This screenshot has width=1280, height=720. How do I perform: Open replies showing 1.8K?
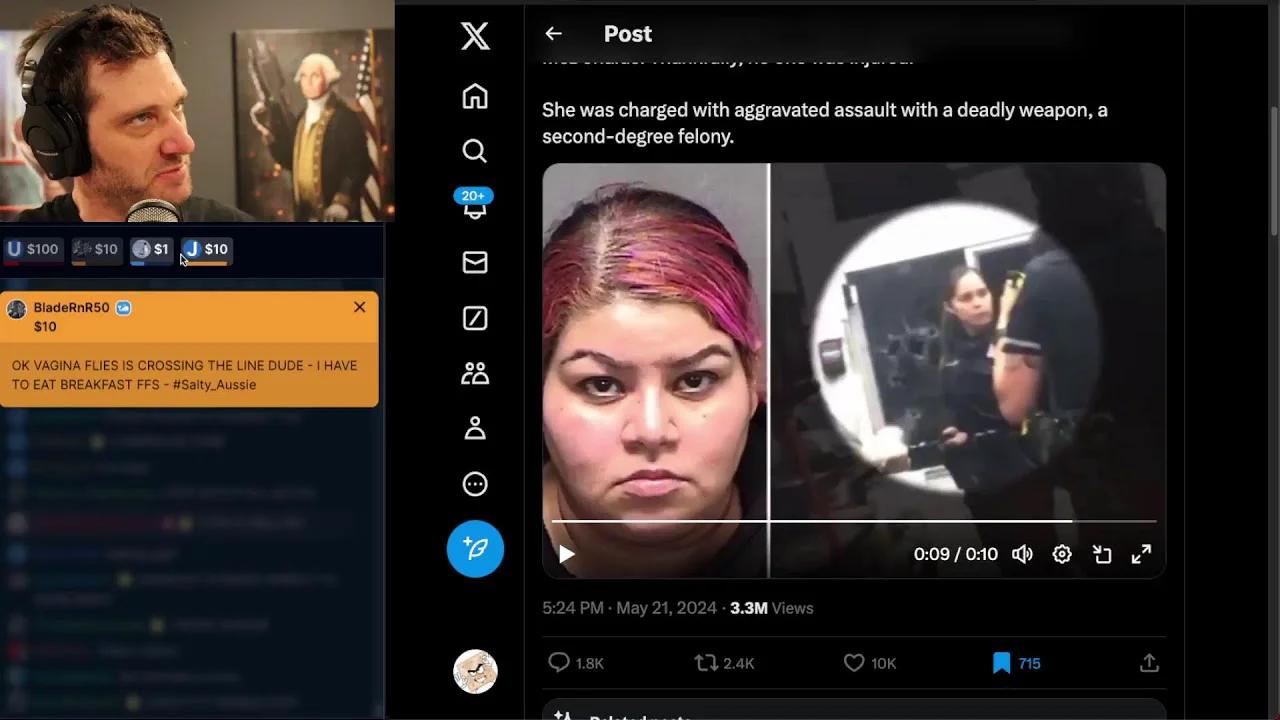pos(576,663)
